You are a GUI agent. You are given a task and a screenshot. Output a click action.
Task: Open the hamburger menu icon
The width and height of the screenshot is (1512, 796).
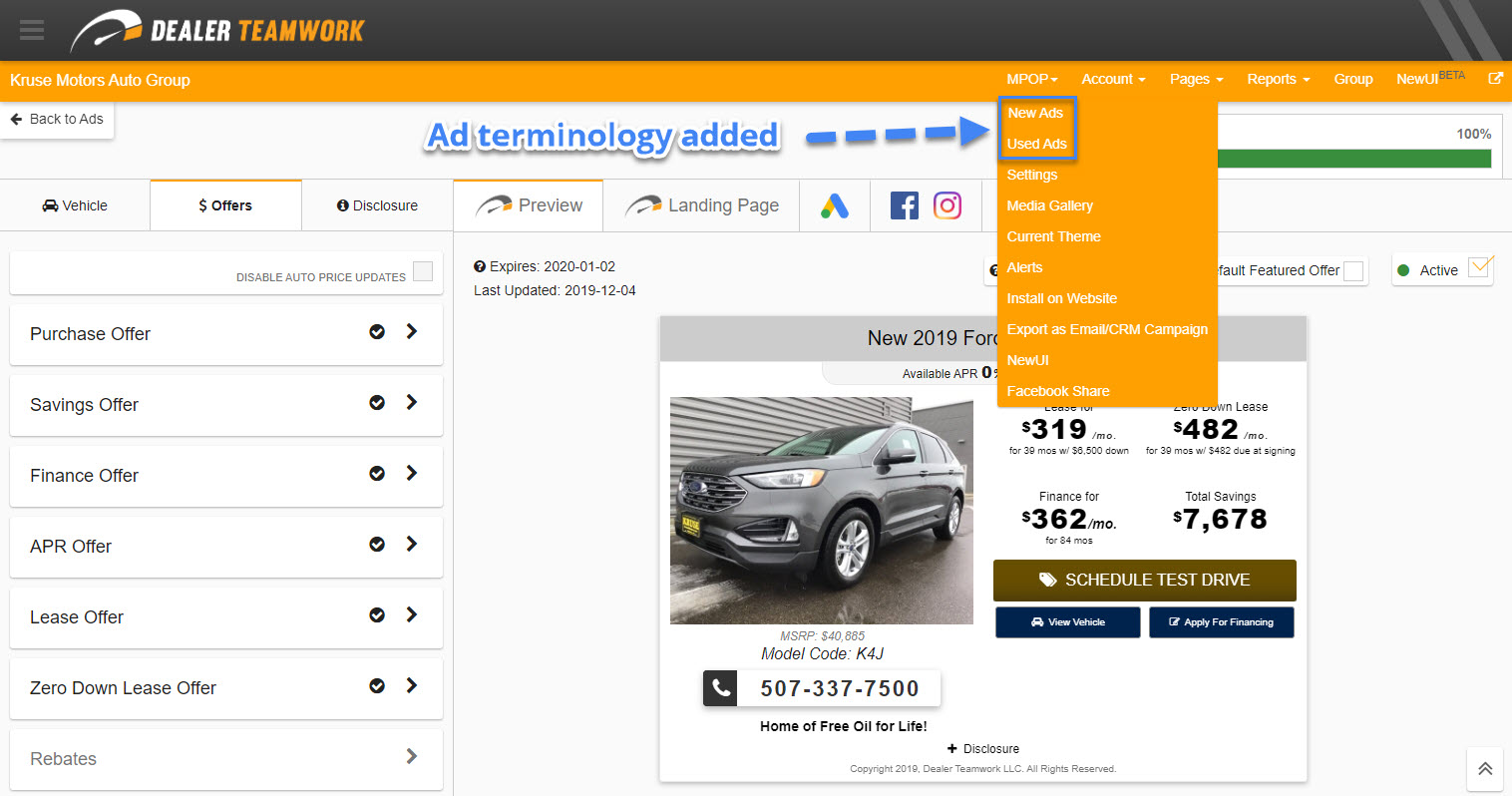click(x=32, y=30)
